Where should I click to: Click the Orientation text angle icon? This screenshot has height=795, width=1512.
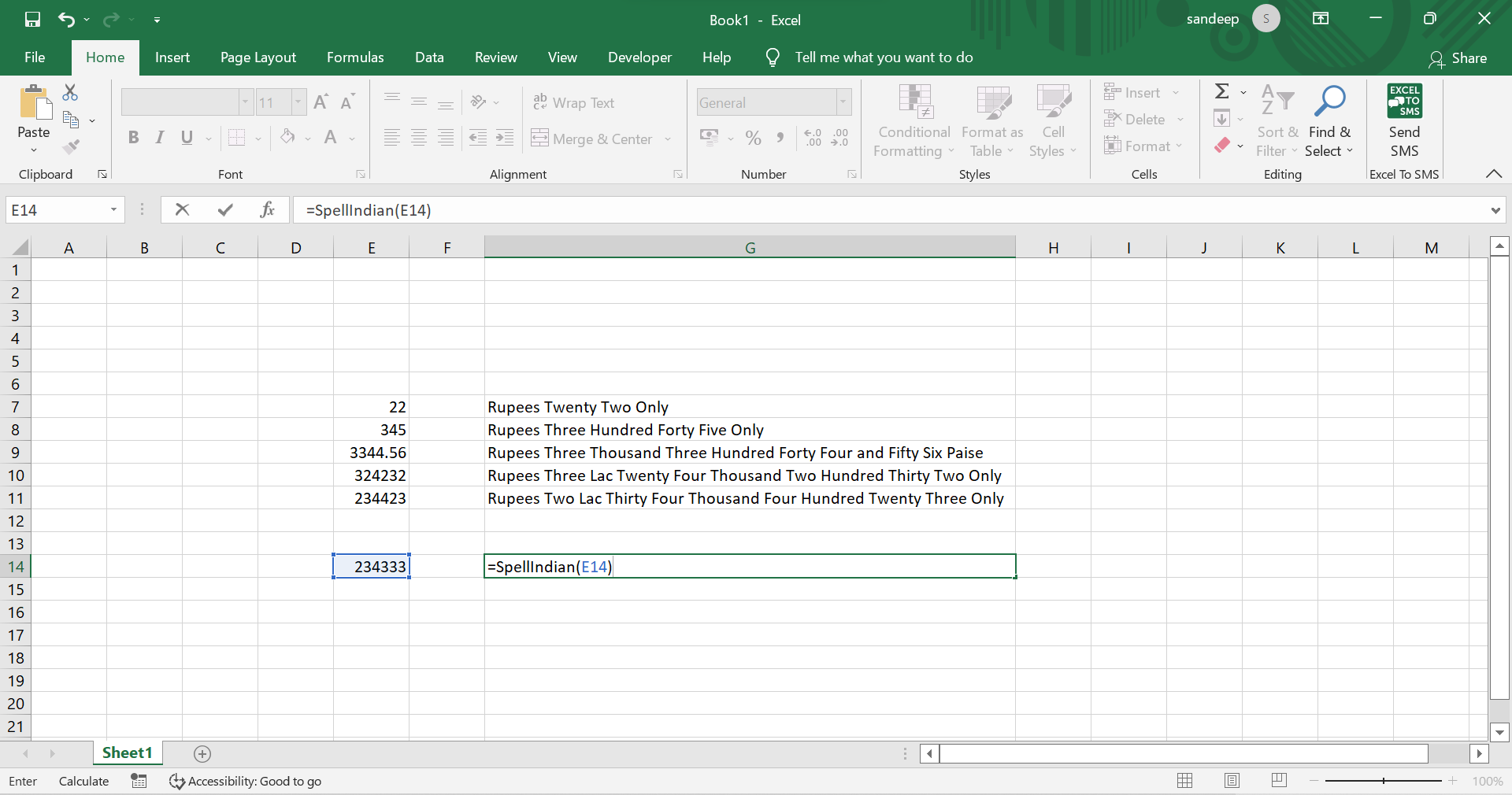pyautogui.click(x=478, y=102)
